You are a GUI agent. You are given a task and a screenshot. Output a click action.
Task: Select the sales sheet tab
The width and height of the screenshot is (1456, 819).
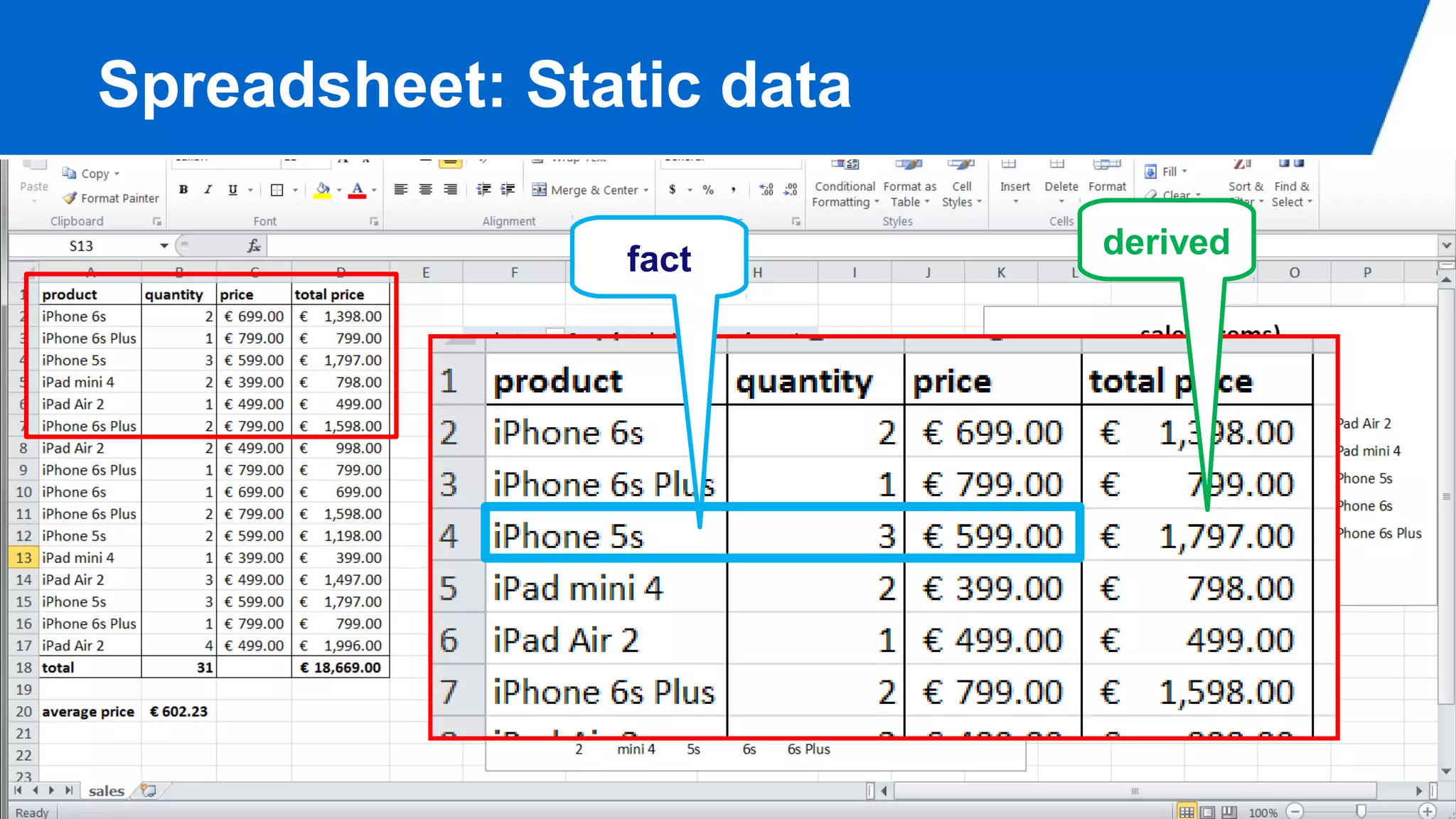coord(106,791)
